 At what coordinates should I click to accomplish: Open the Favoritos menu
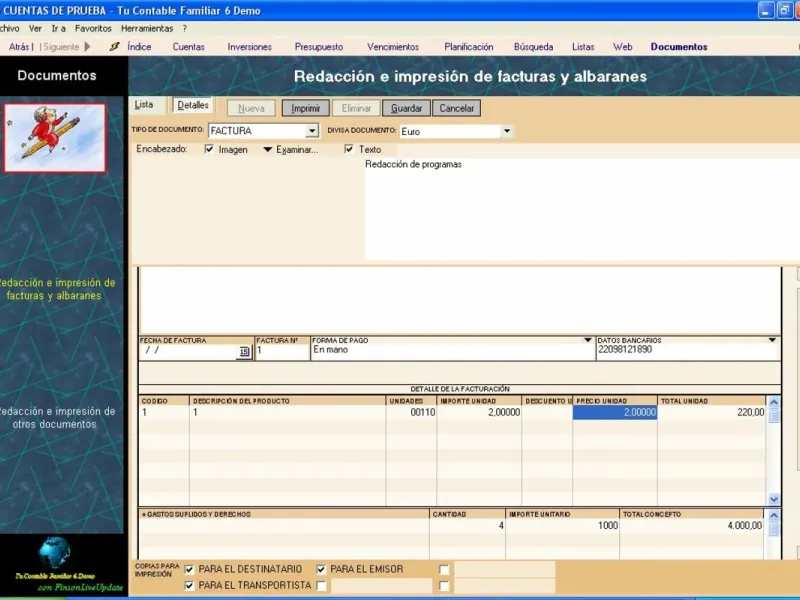(93, 29)
